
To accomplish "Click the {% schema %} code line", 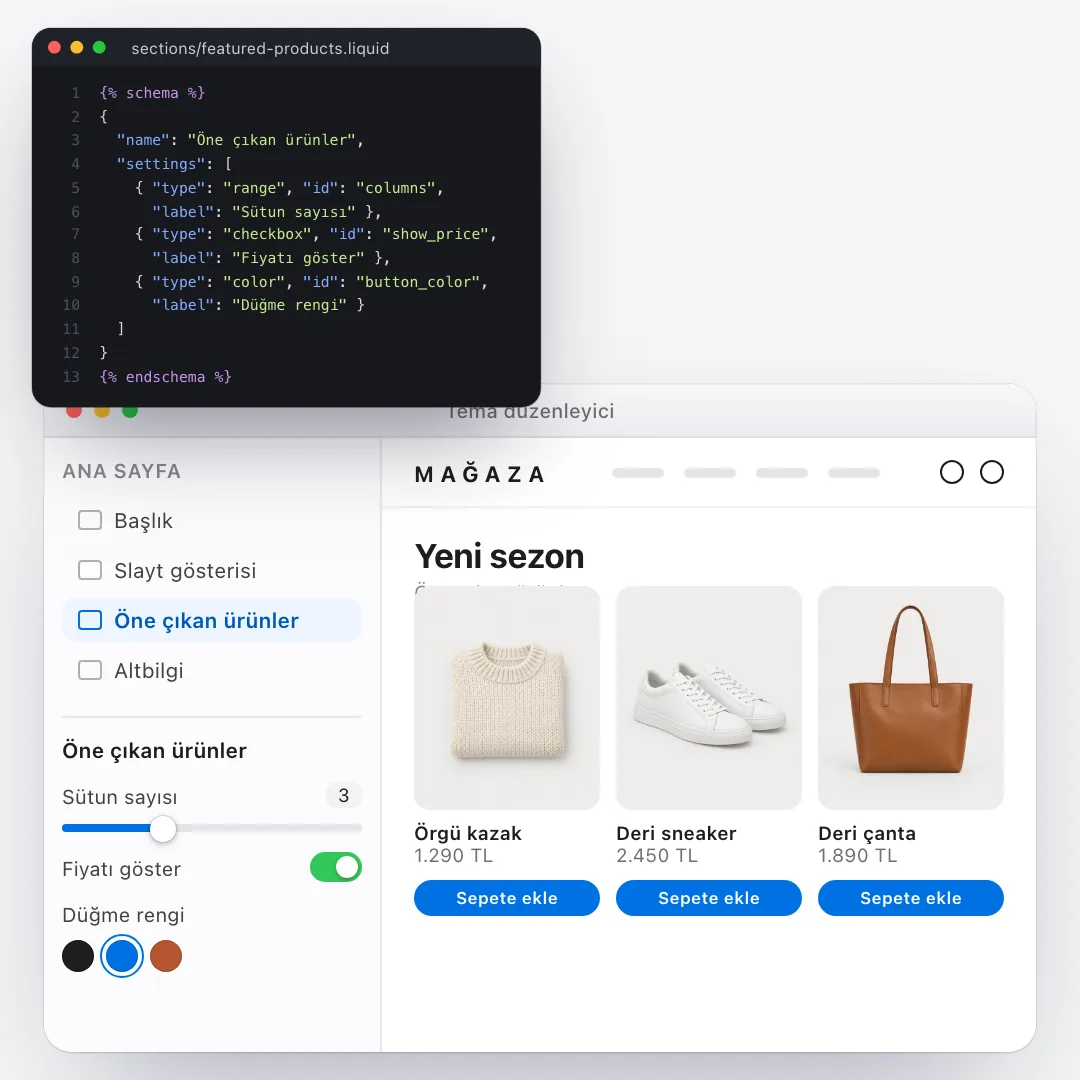I will pyautogui.click(x=152, y=93).
